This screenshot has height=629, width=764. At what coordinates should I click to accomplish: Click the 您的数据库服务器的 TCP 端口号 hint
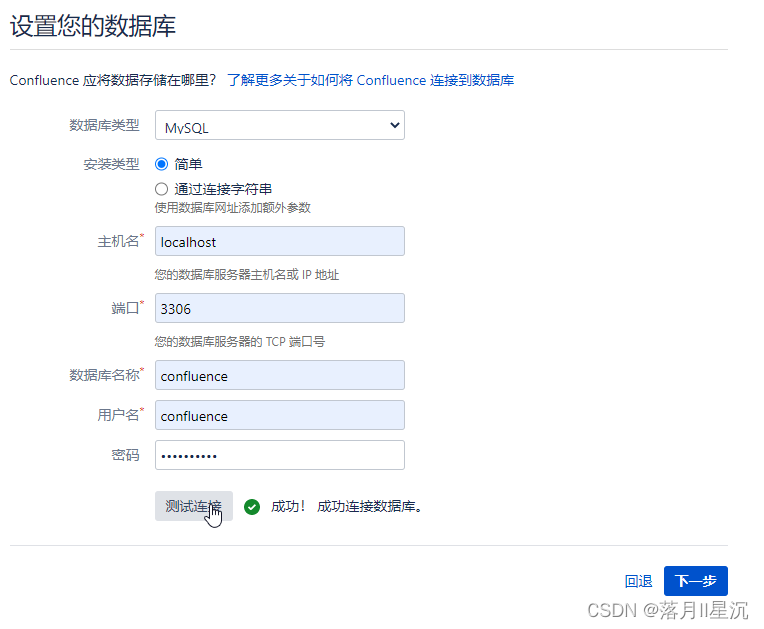[240, 342]
